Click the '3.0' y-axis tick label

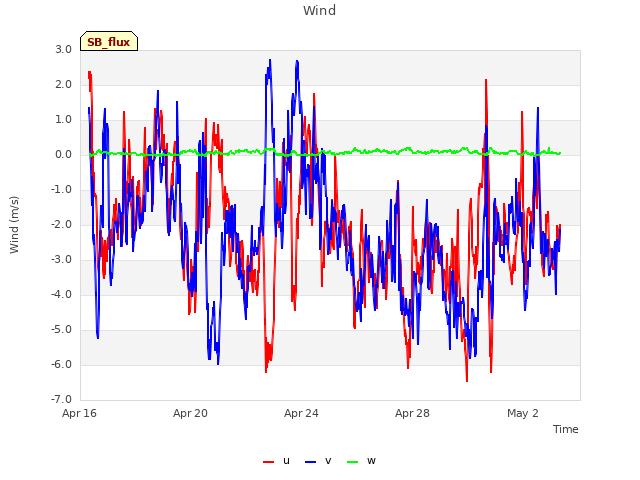[64, 49]
